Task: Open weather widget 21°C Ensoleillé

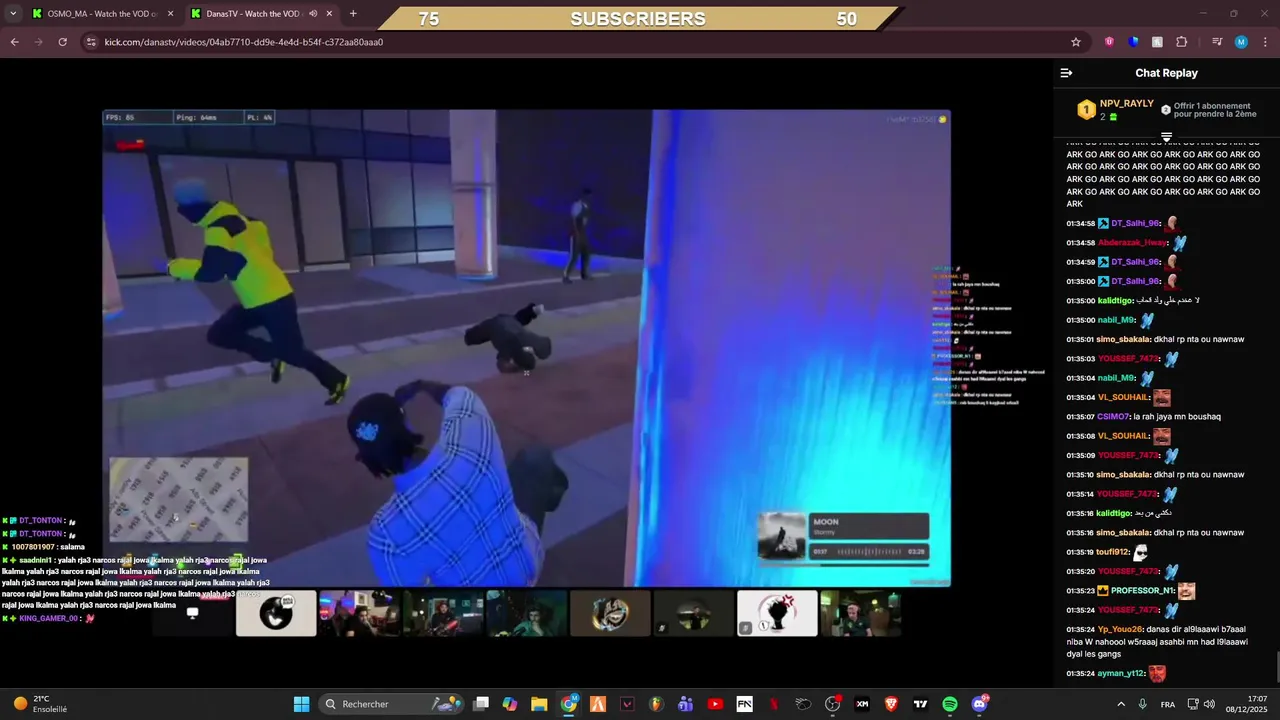Action: (40, 704)
